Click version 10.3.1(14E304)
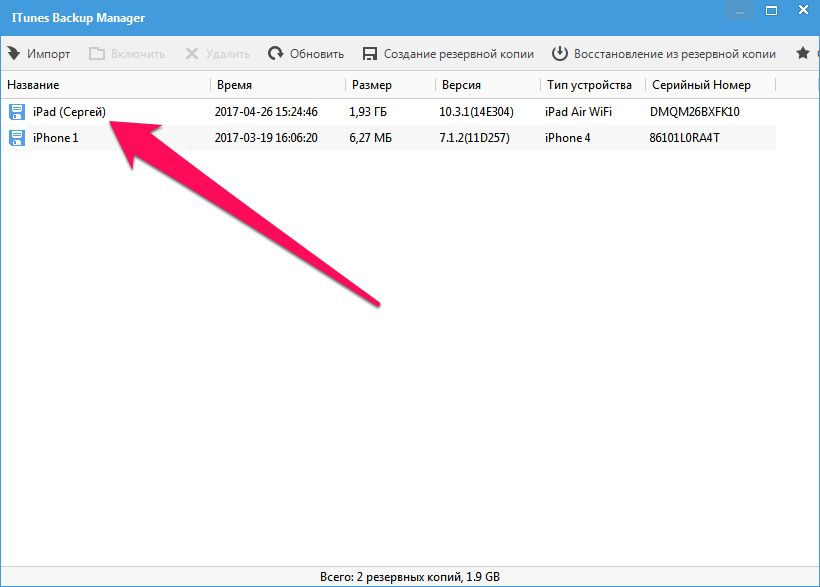This screenshot has height=587, width=820. pyautogui.click(x=476, y=111)
